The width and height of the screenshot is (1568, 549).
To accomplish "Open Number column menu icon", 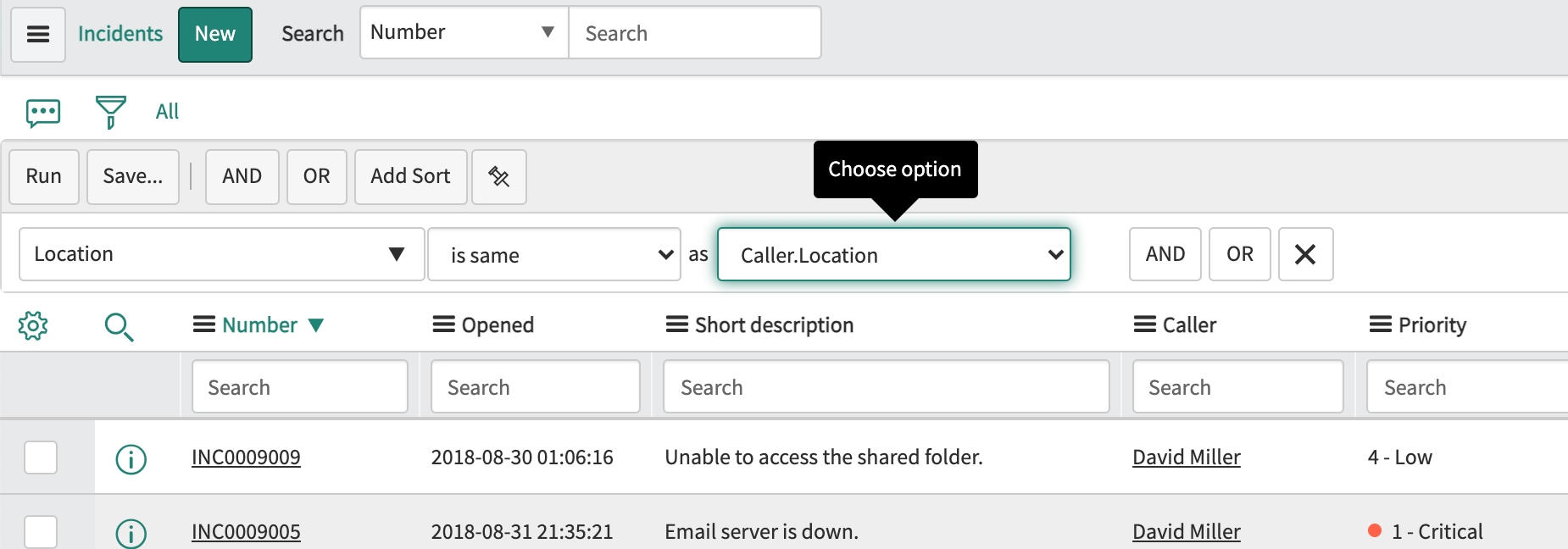I will point(203,324).
